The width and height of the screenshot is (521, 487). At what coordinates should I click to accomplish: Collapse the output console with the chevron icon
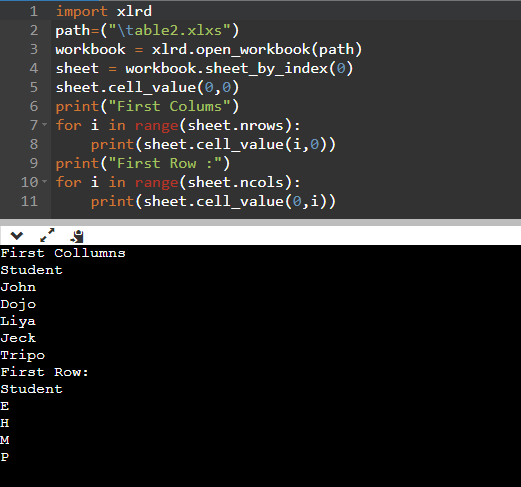pyautogui.click(x=17, y=236)
